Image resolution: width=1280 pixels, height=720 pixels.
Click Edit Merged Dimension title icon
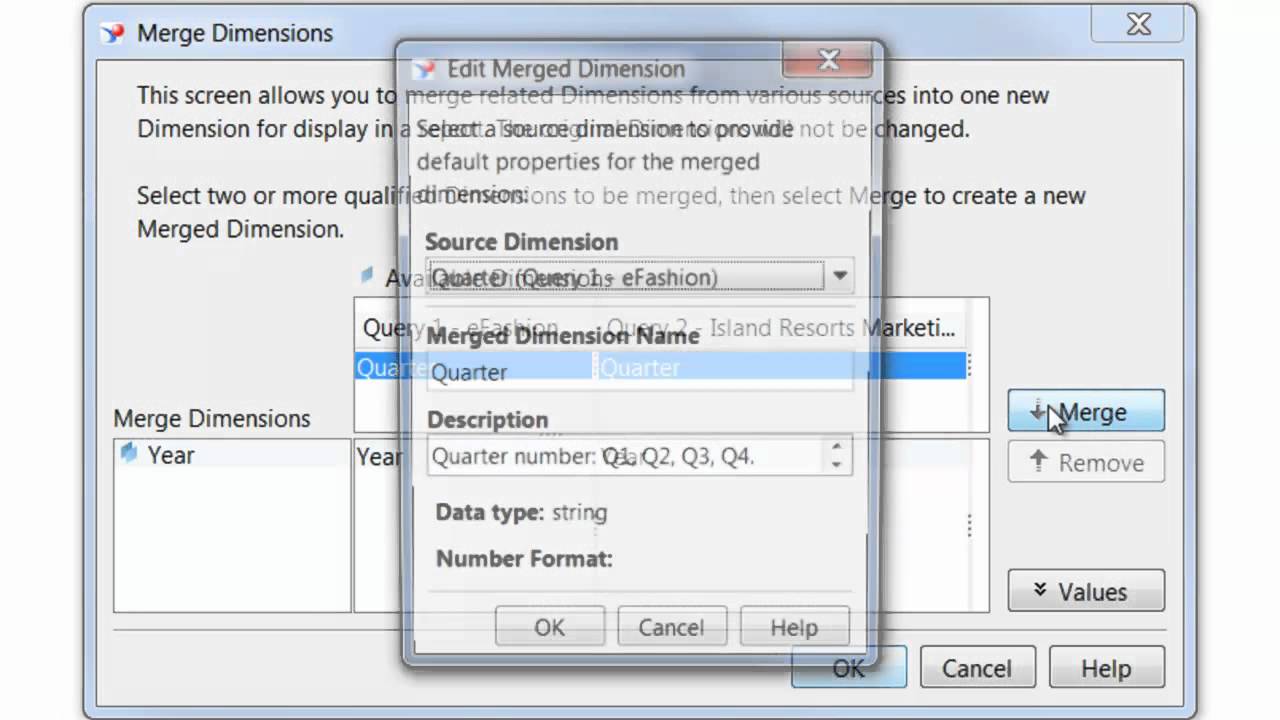(425, 69)
